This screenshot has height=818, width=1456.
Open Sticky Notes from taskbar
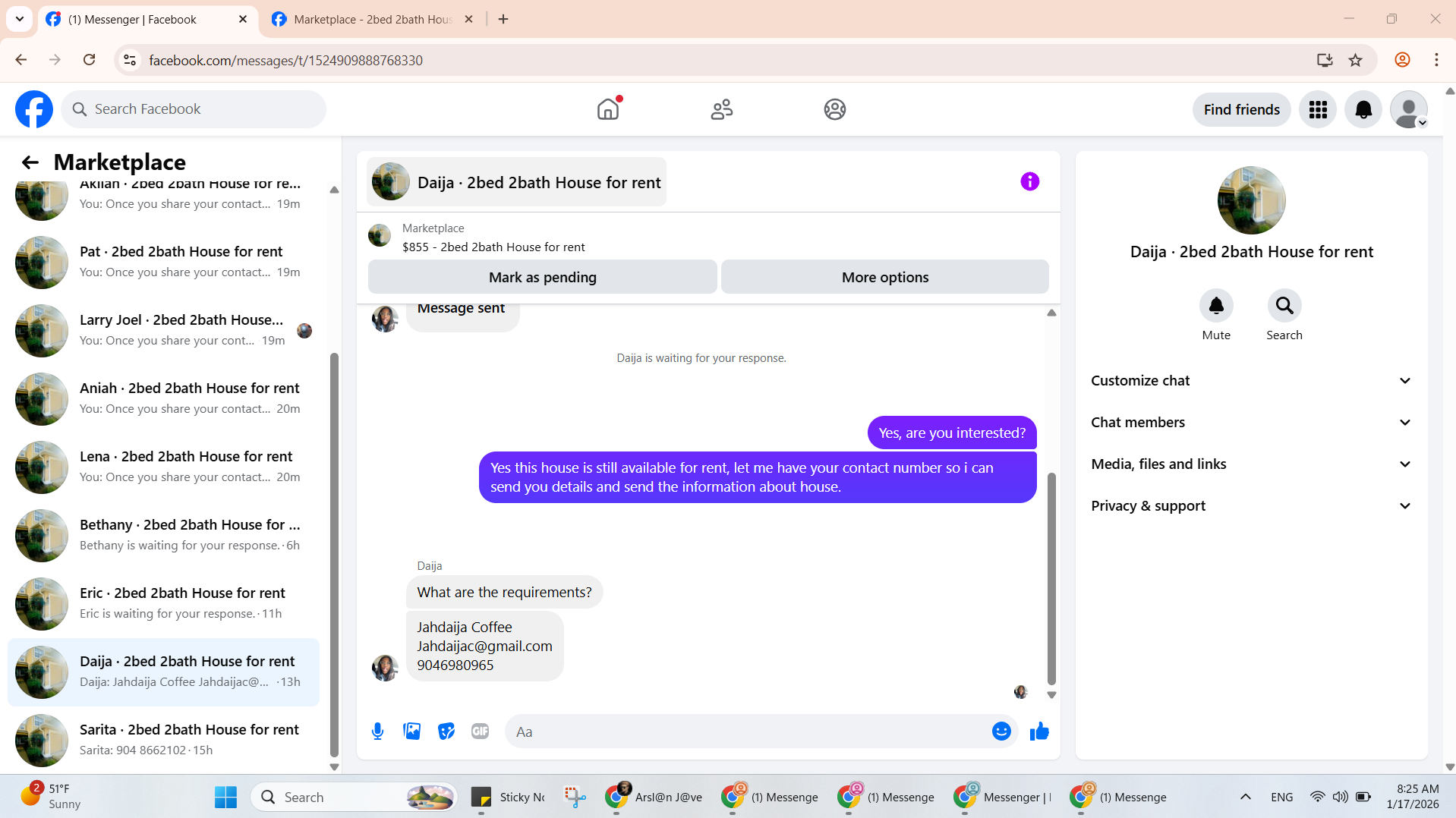coord(509,797)
